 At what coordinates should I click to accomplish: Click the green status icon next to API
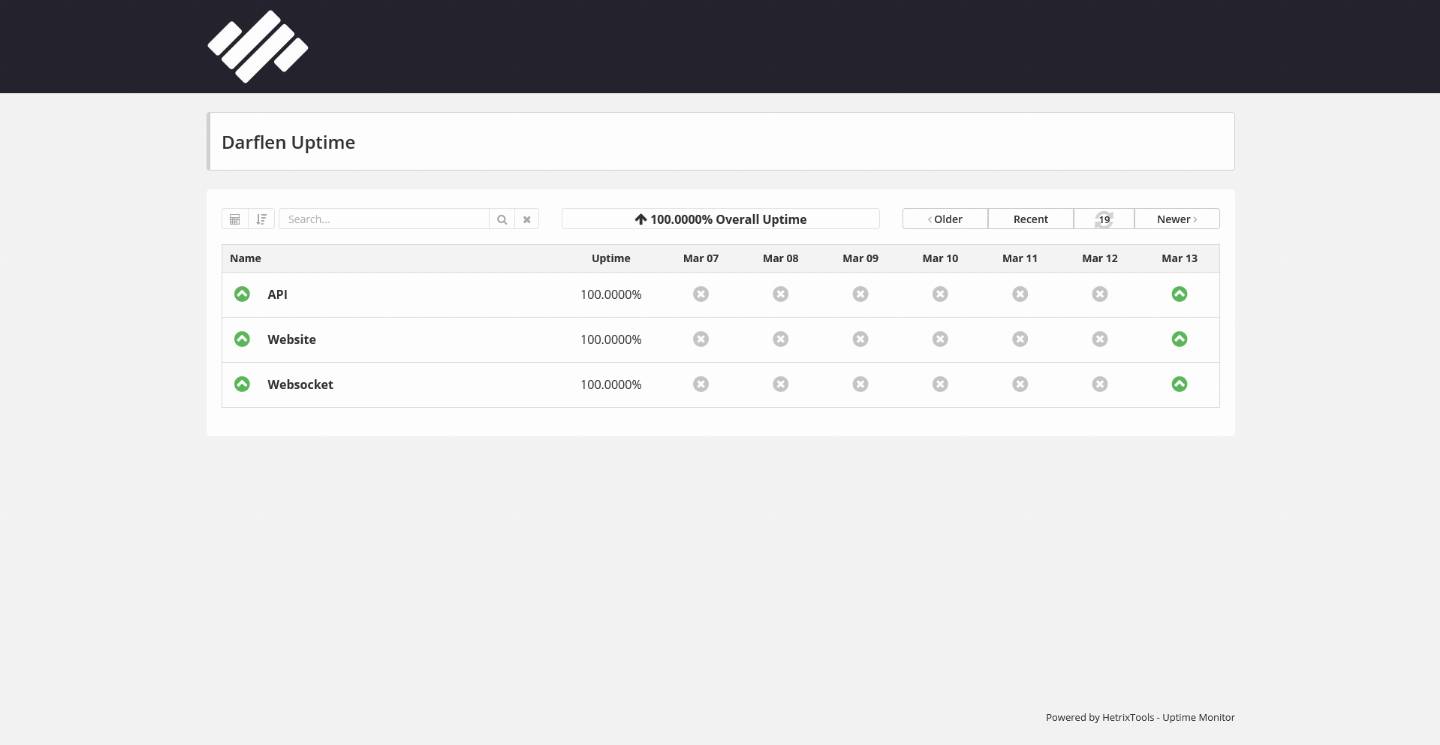coord(242,294)
